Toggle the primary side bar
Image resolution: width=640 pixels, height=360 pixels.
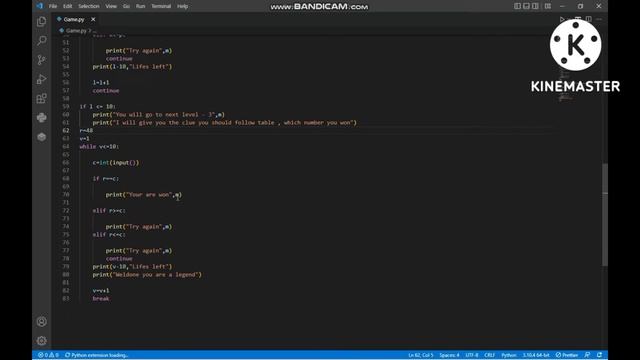[x=517, y=6]
